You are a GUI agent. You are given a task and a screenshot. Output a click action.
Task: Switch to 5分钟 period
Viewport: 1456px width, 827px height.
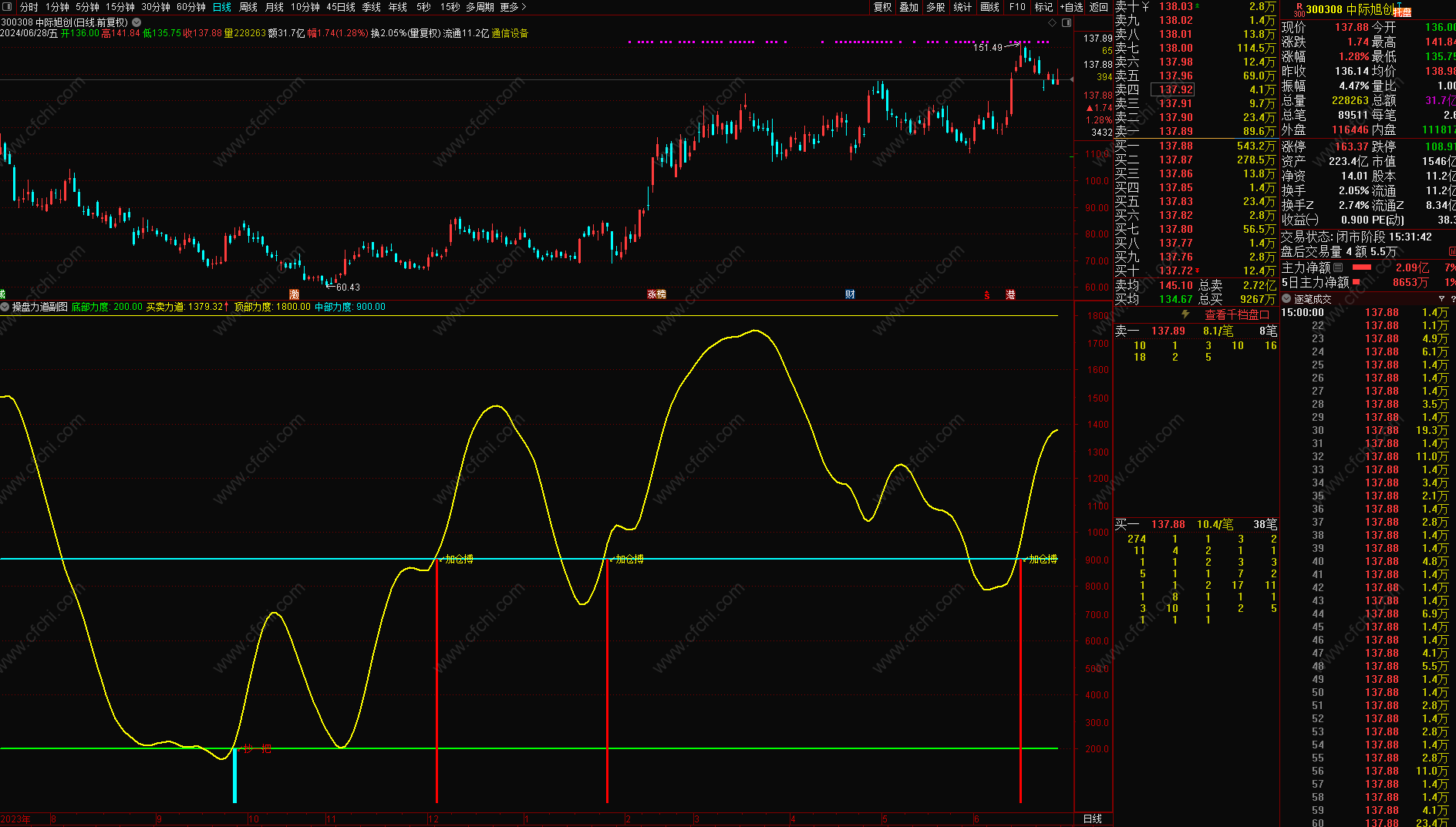pos(87,7)
